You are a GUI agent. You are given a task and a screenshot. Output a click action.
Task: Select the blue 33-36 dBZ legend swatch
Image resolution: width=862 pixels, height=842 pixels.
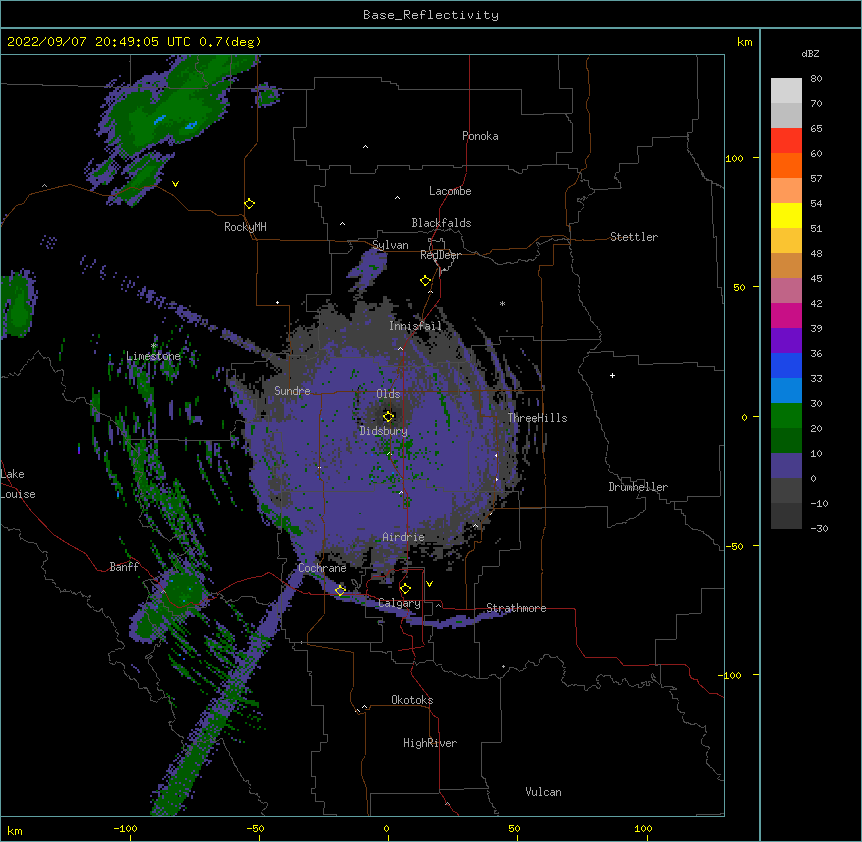tap(786, 365)
